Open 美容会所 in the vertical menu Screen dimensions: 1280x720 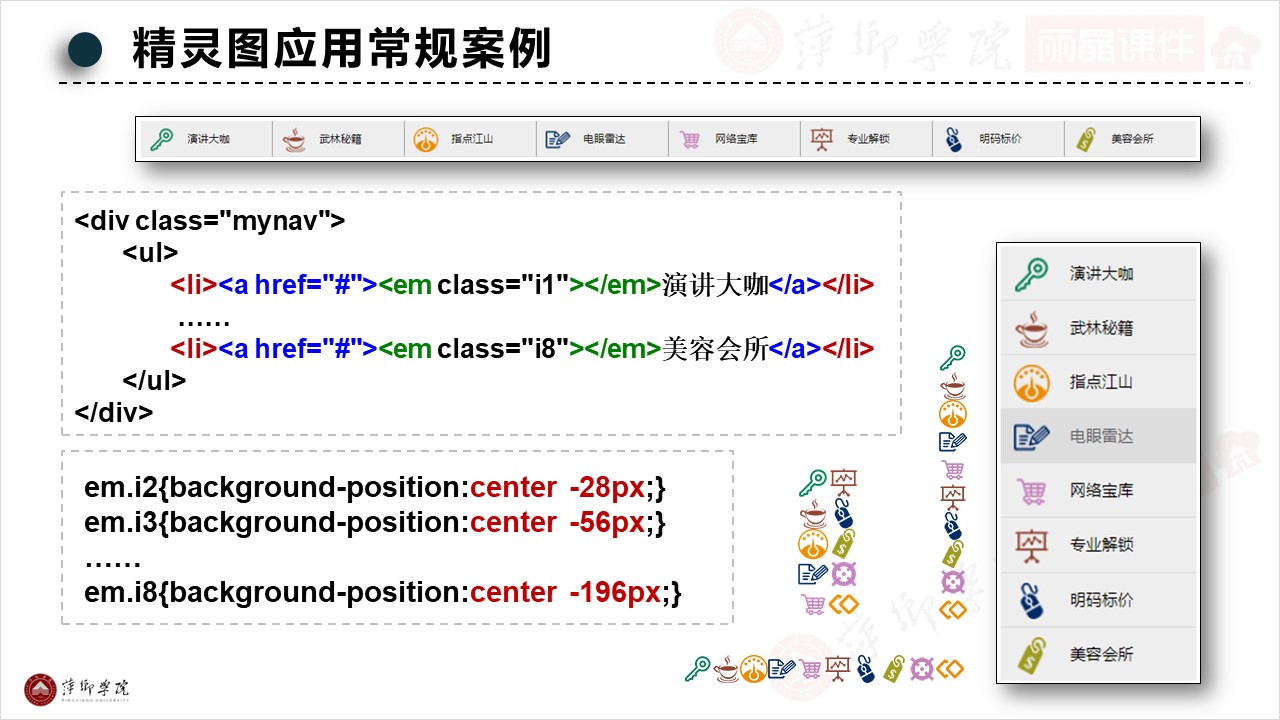click(1099, 654)
